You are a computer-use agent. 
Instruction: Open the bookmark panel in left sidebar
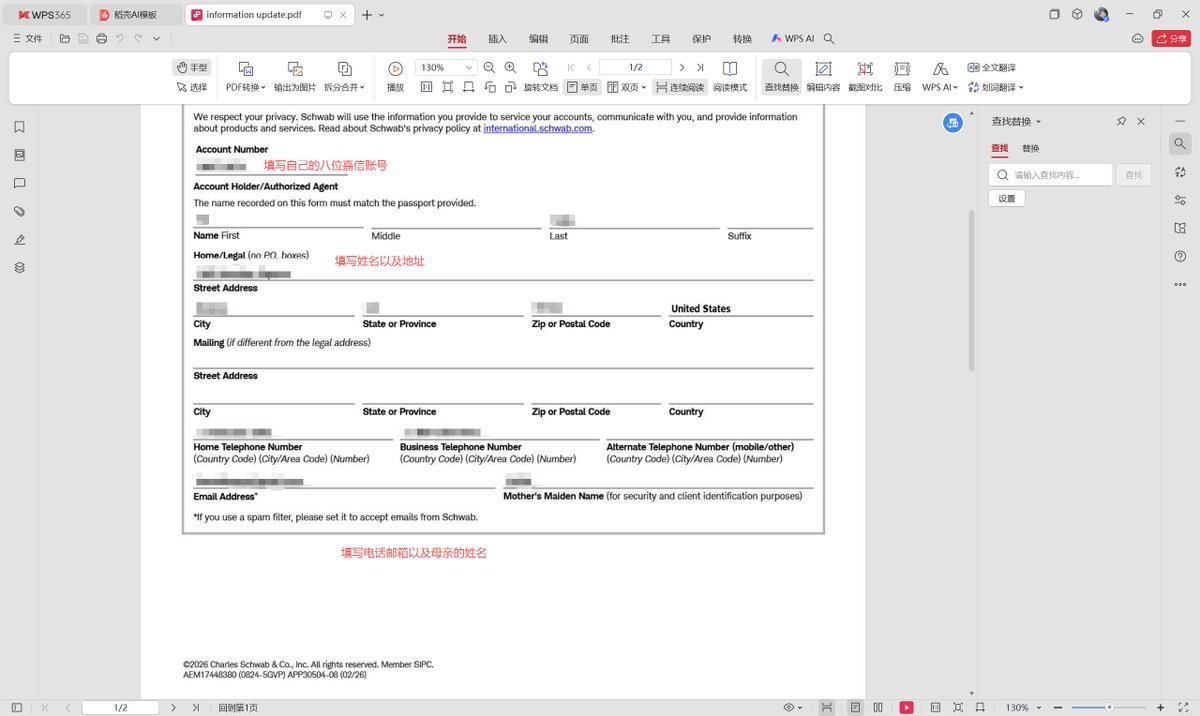pos(19,127)
